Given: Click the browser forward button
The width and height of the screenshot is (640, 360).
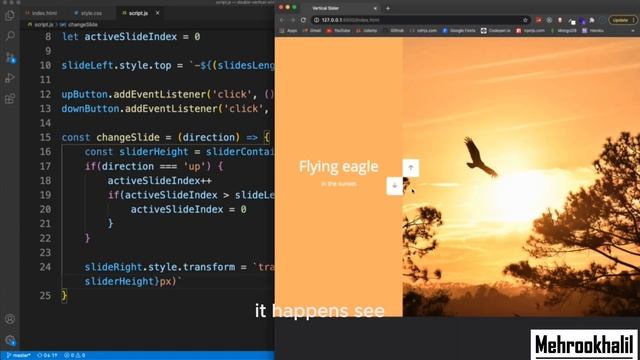Looking at the screenshot, I should (292, 20).
